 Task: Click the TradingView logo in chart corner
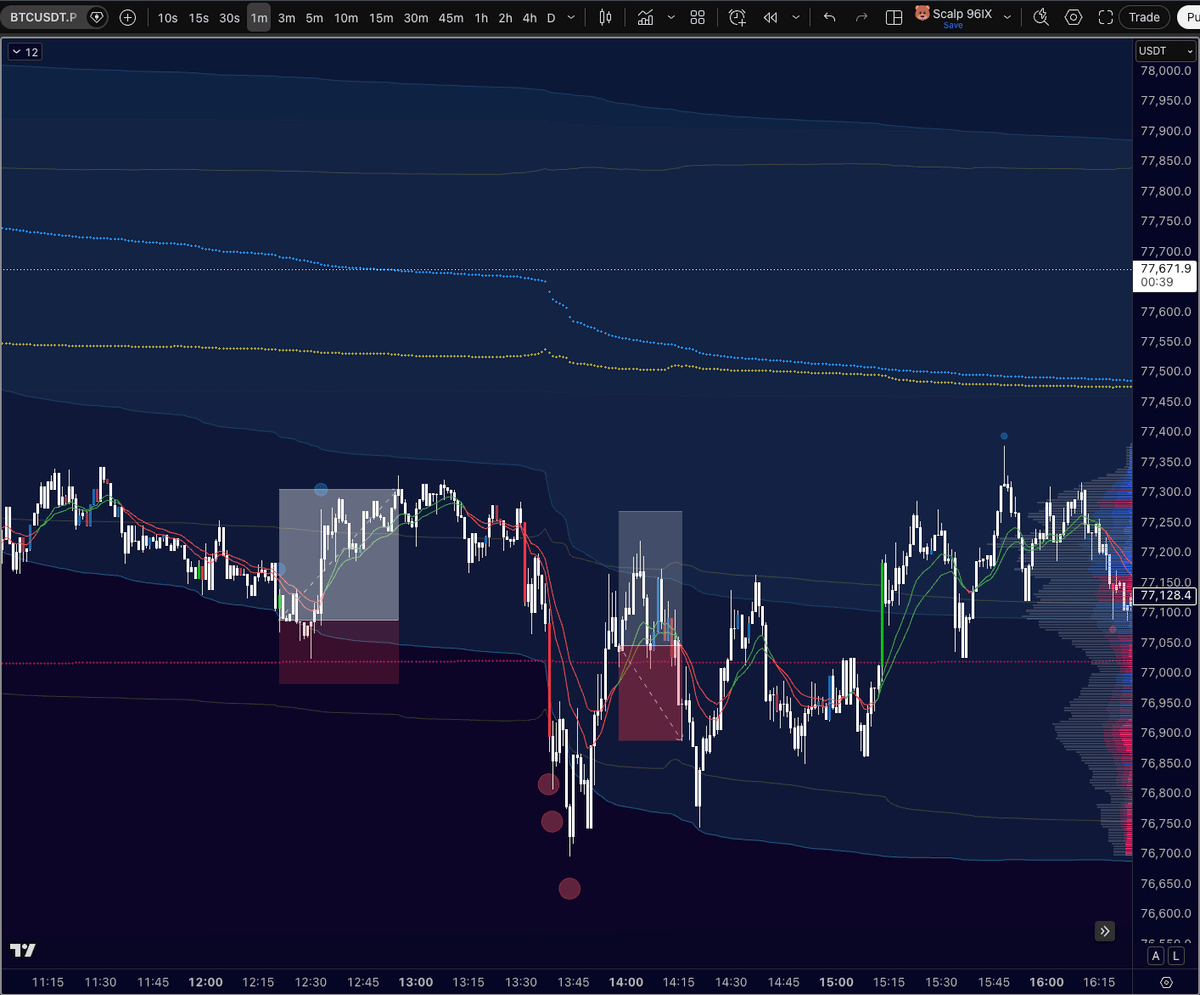(x=23, y=950)
